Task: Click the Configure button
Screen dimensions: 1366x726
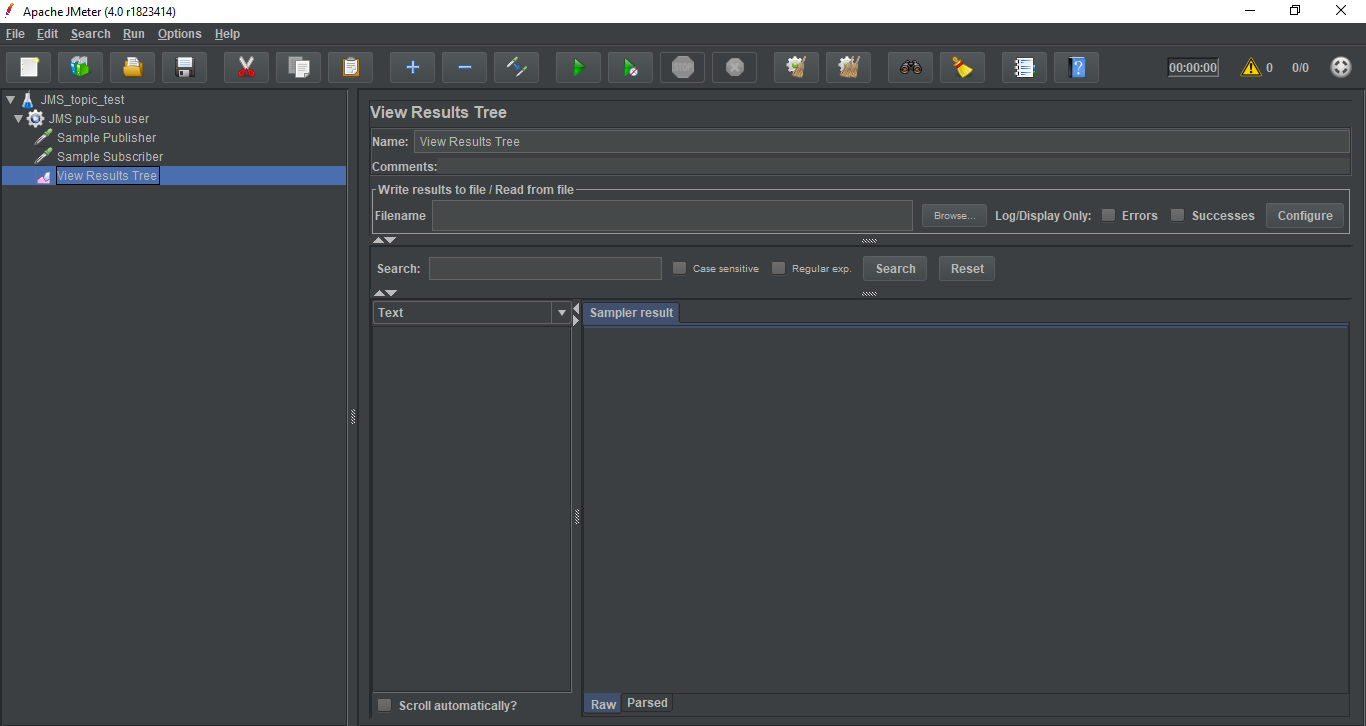Action: click(1304, 215)
